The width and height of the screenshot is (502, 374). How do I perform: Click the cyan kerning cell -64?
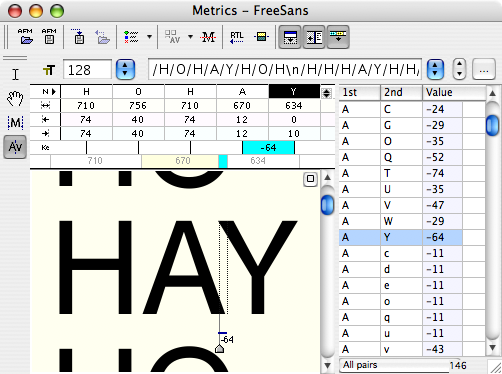pyautogui.click(x=268, y=148)
